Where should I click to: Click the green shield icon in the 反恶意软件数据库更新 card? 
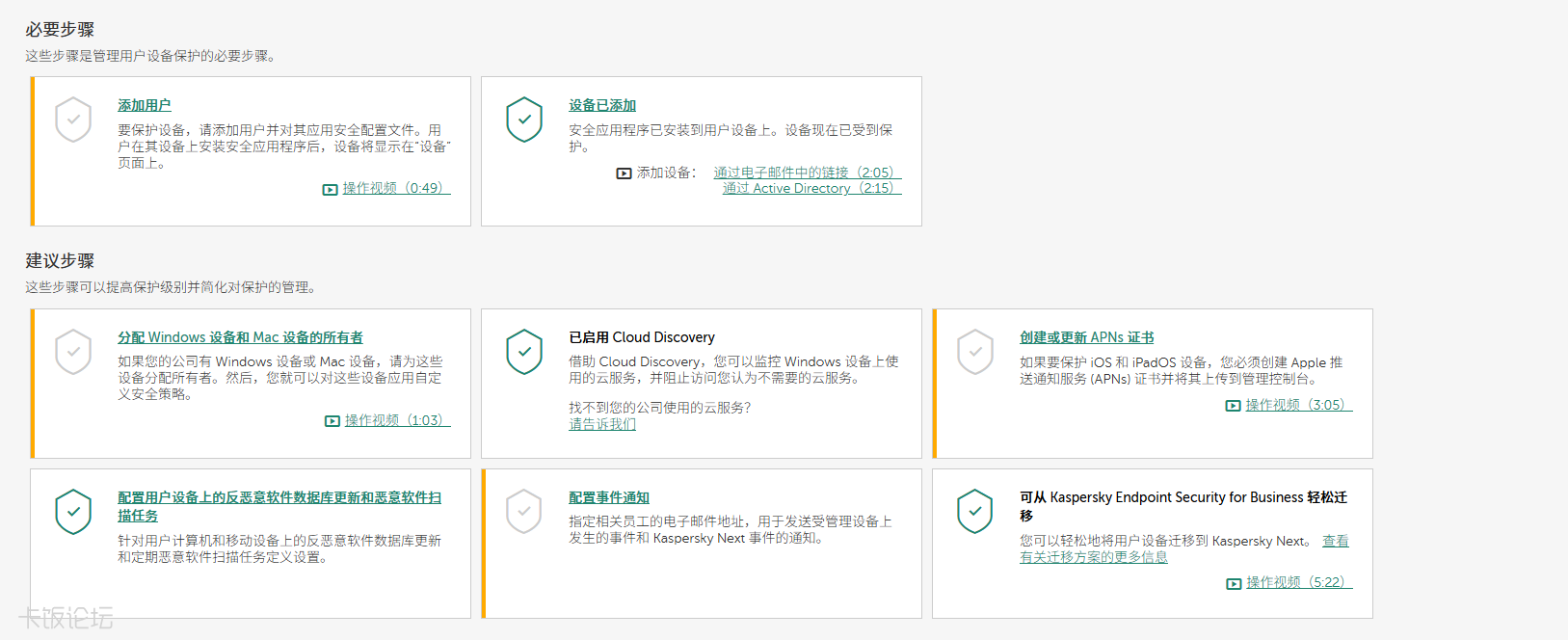(73, 512)
